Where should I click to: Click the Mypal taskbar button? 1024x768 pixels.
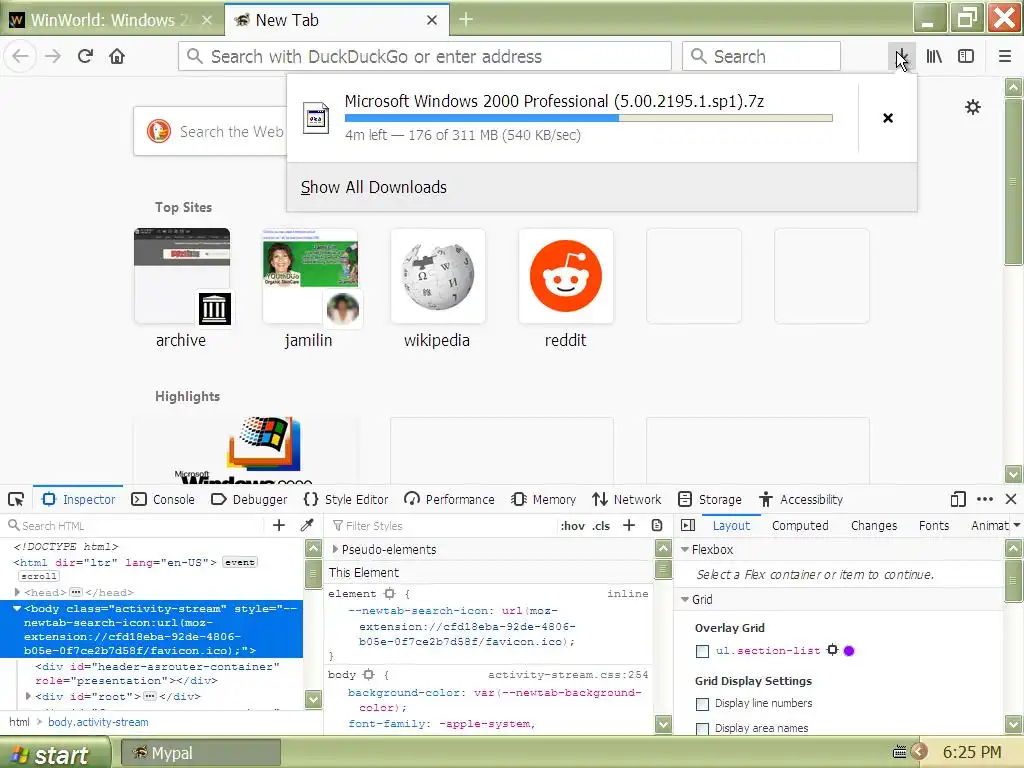point(201,753)
